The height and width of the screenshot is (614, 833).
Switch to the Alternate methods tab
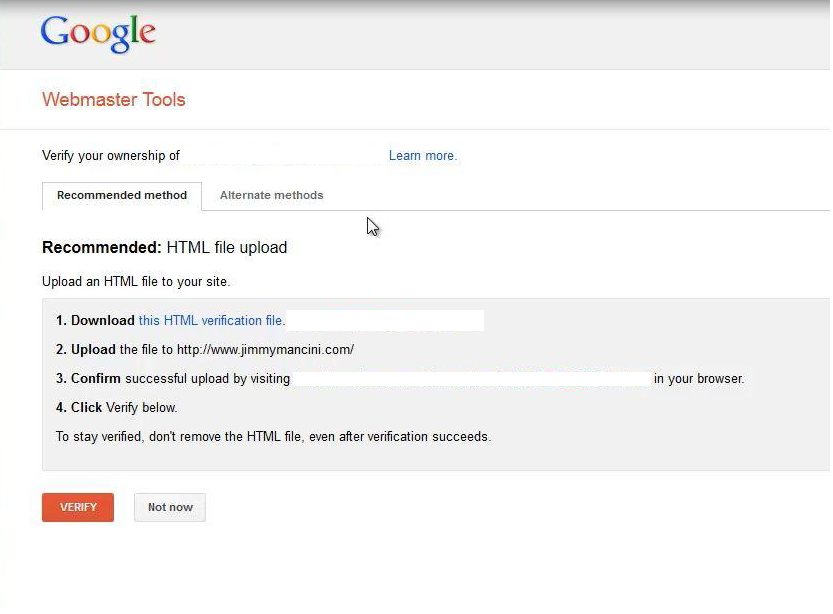point(271,196)
